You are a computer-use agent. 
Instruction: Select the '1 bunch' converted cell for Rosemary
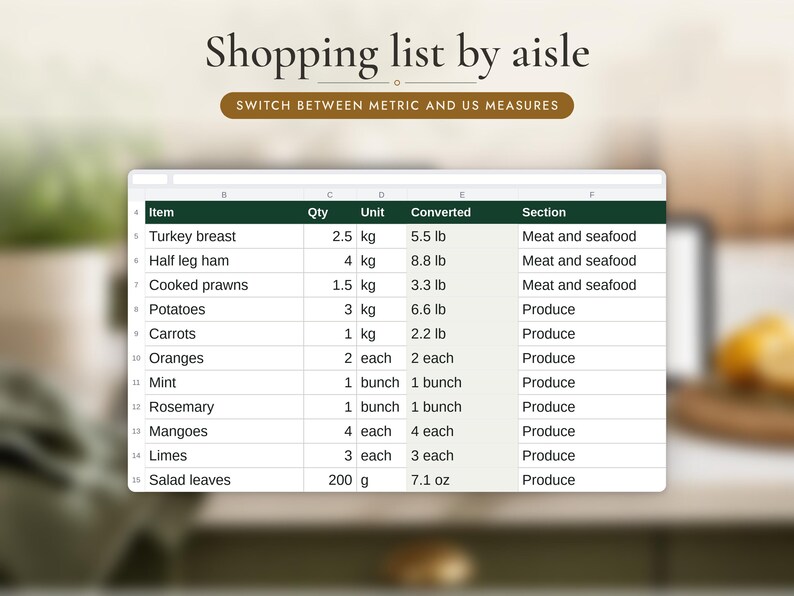click(x=462, y=407)
